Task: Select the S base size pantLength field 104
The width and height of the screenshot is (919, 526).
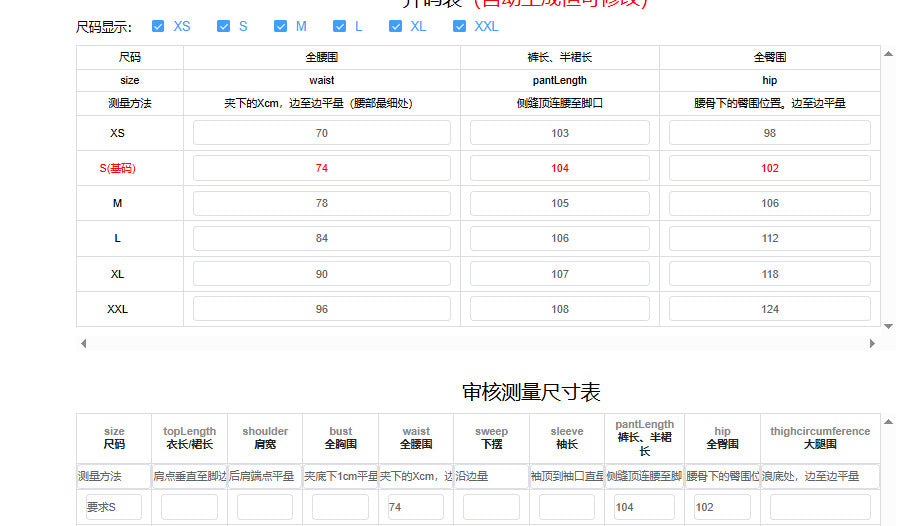Action: coord(559,168)
